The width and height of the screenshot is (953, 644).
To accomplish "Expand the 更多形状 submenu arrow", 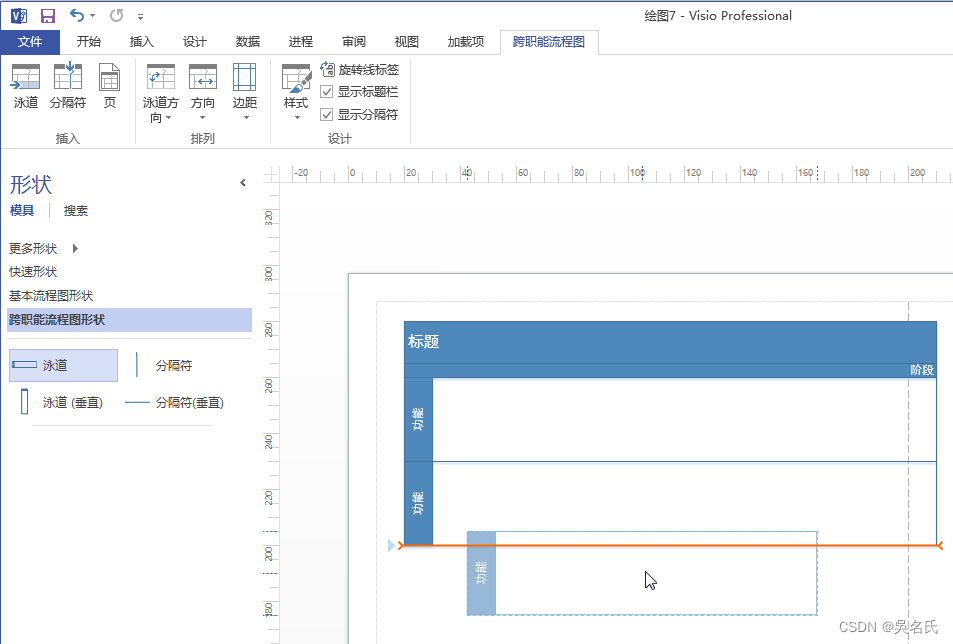I will click(x=75, y=248).
